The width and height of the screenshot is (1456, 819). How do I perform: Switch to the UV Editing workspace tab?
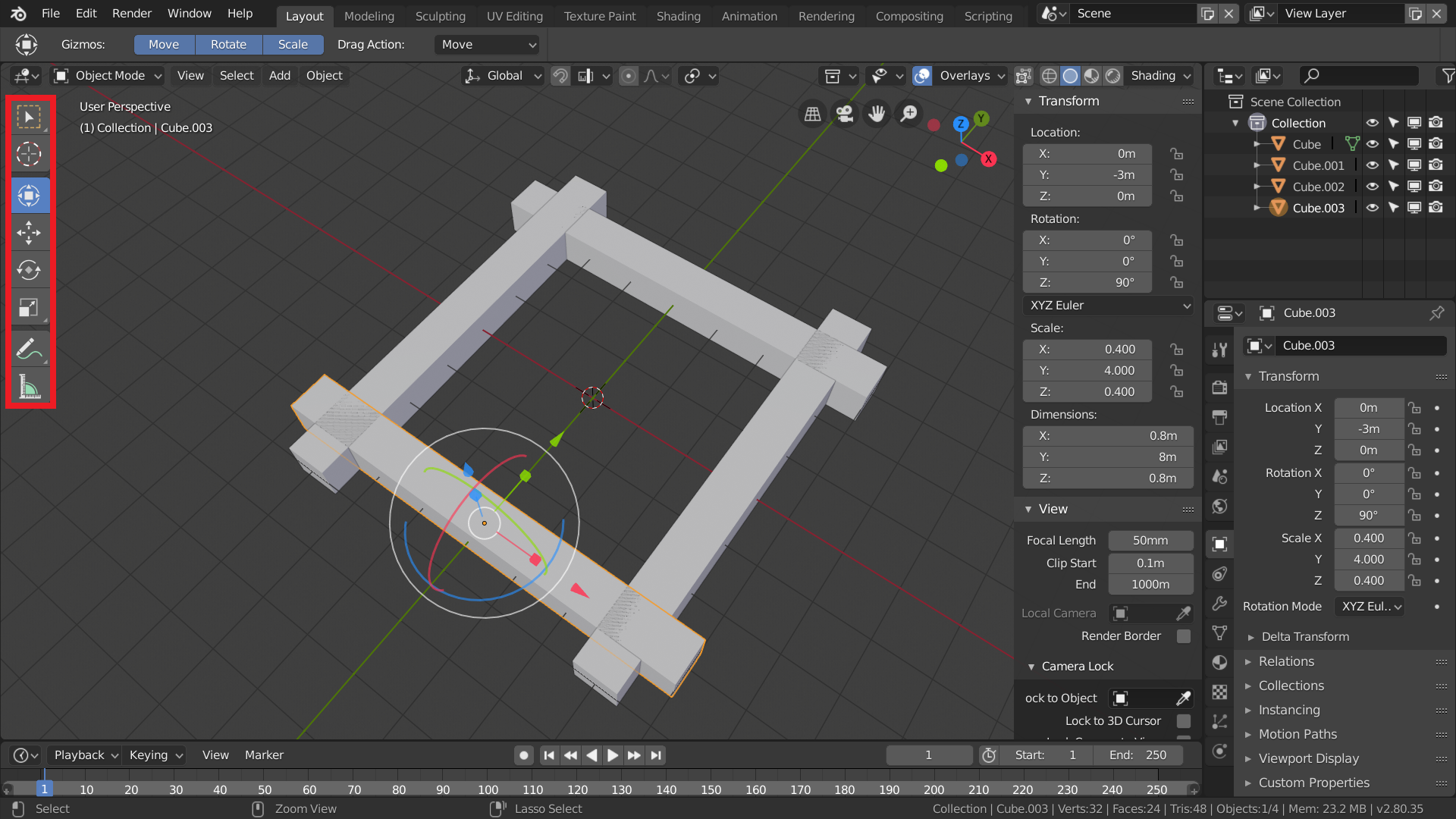pyautogui.click(x=515, y=16)
